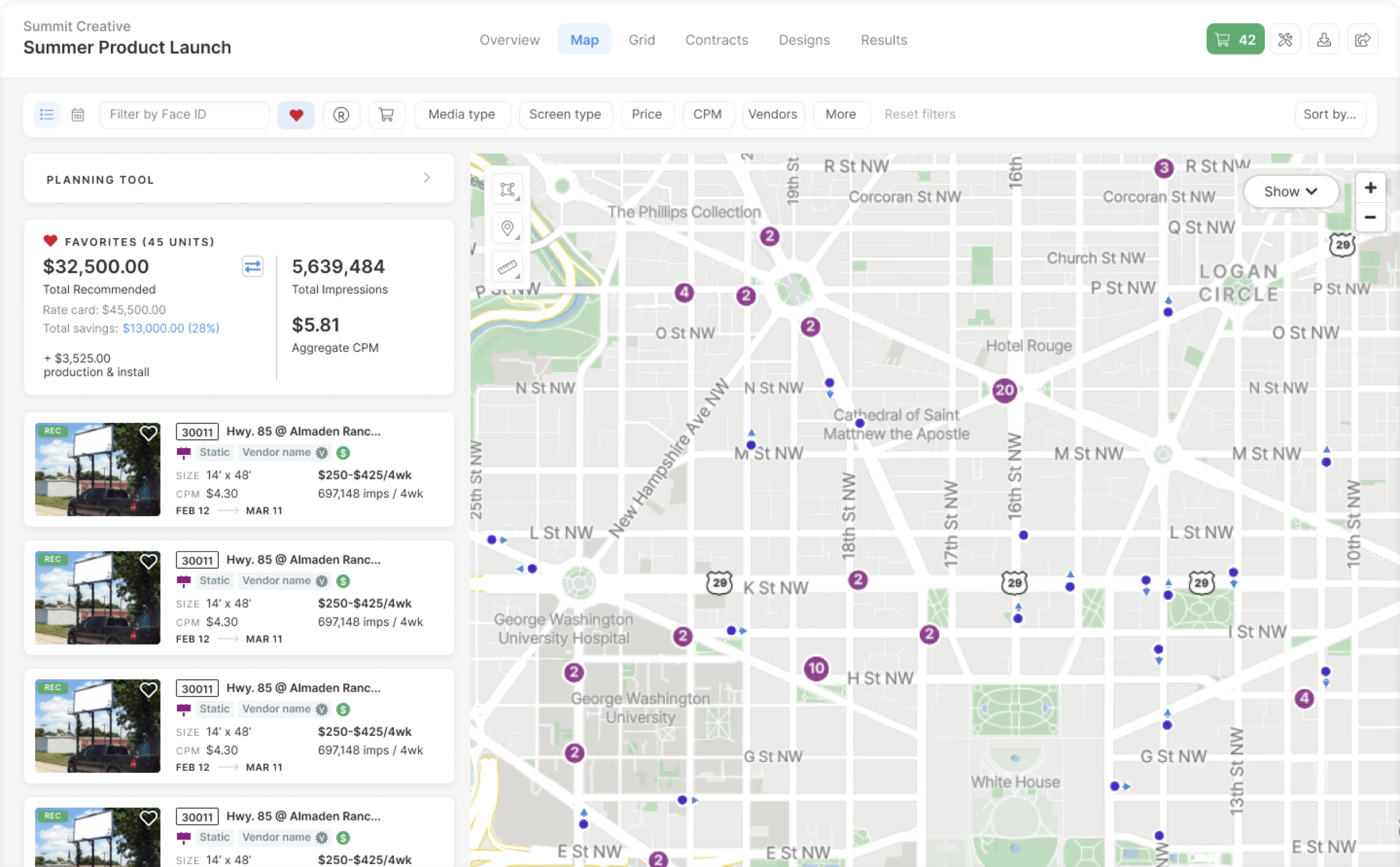Click the map cluster marker labeled 10
Viewport: 1400px width, 867px height.
click(x=816, y=669)
